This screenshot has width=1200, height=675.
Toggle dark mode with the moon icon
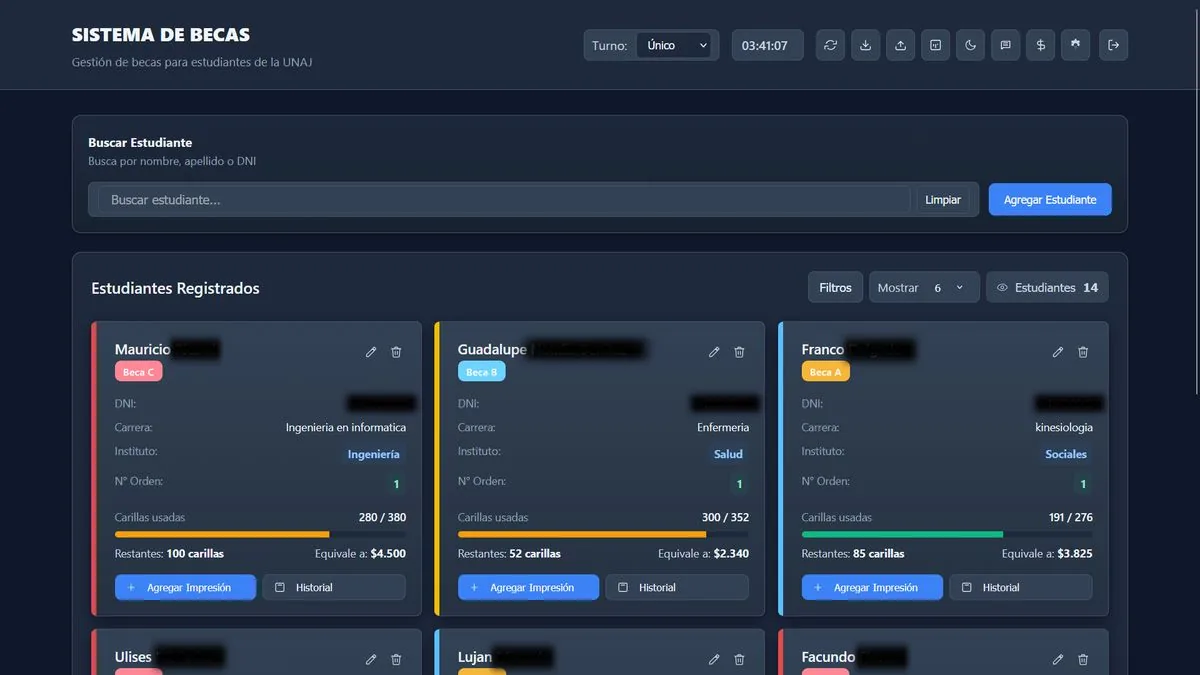(970, 45)
